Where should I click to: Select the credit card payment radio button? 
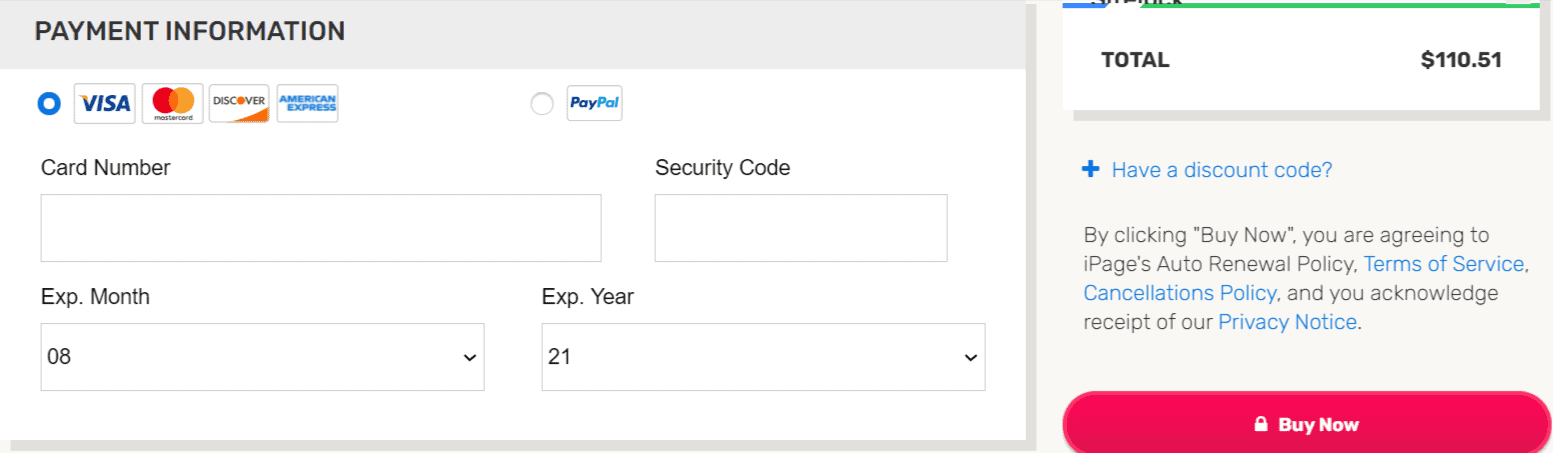click(49, 103)
